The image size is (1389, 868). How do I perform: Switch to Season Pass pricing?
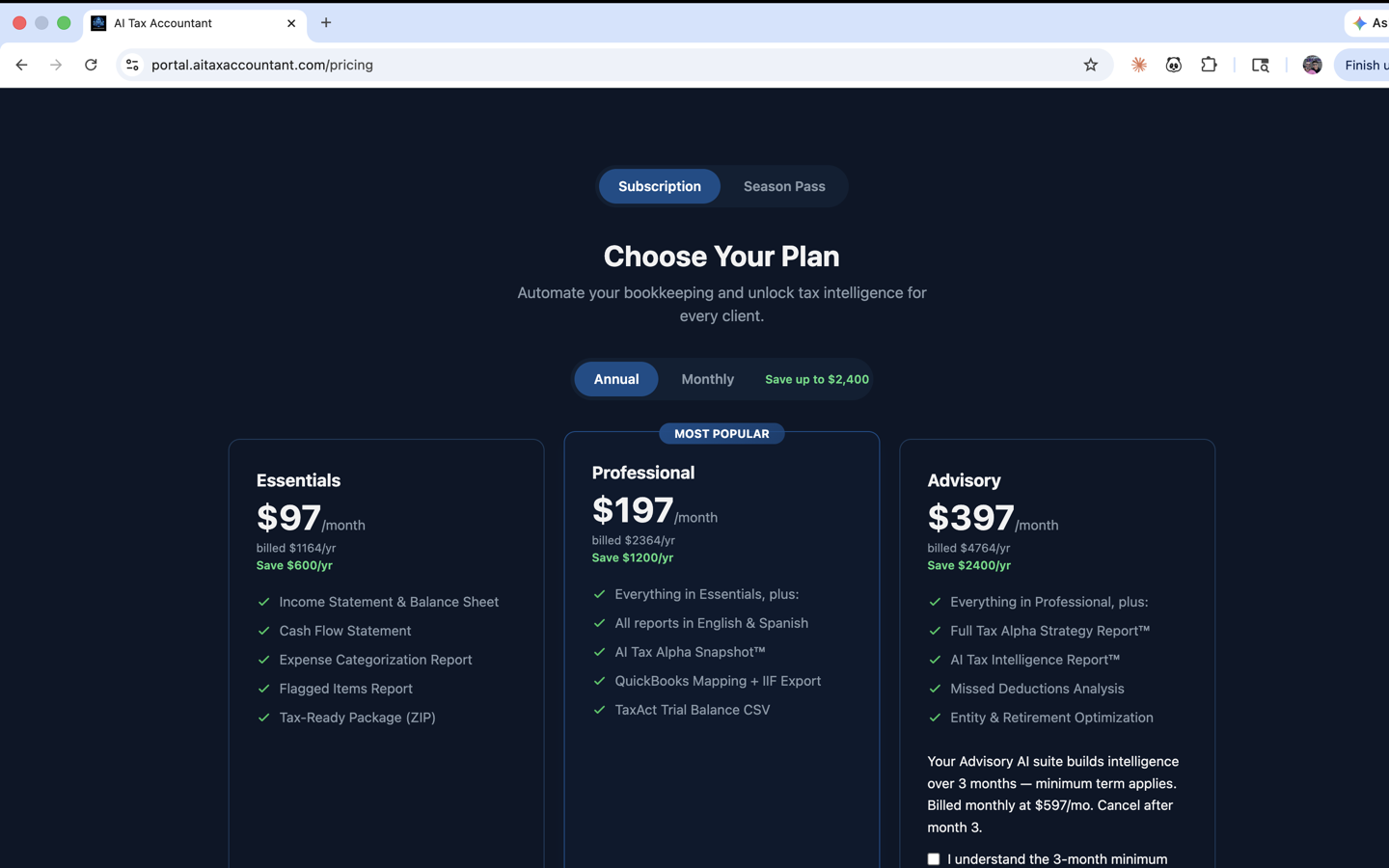pos(784,186)
